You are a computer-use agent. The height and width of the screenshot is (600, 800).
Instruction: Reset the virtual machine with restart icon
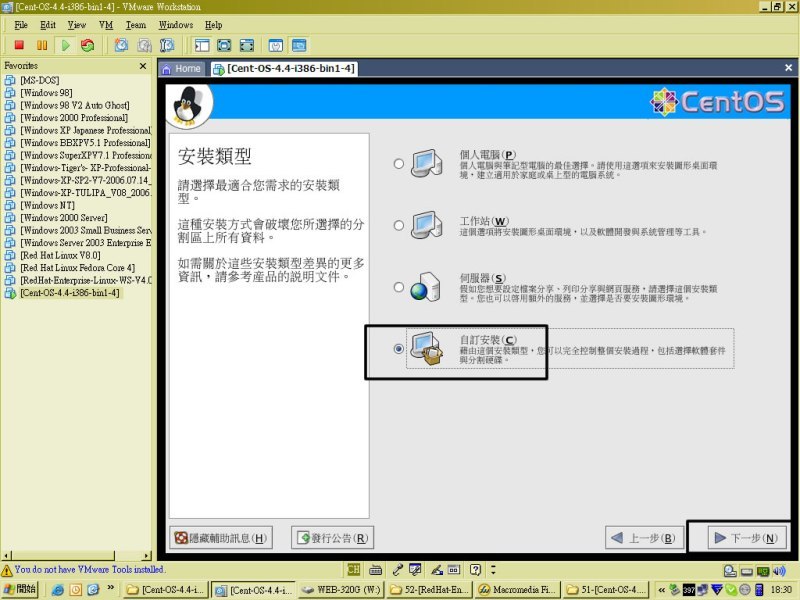point(88,45)
